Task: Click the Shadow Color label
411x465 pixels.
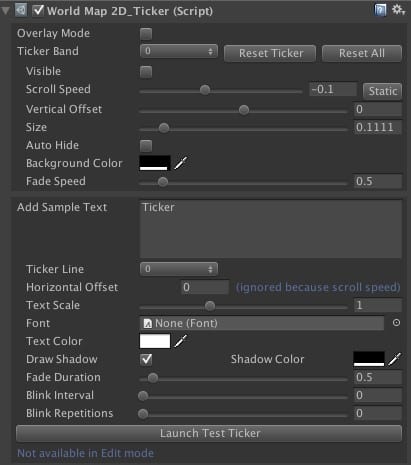Action: pyautogui.click(x=267, y=359)
